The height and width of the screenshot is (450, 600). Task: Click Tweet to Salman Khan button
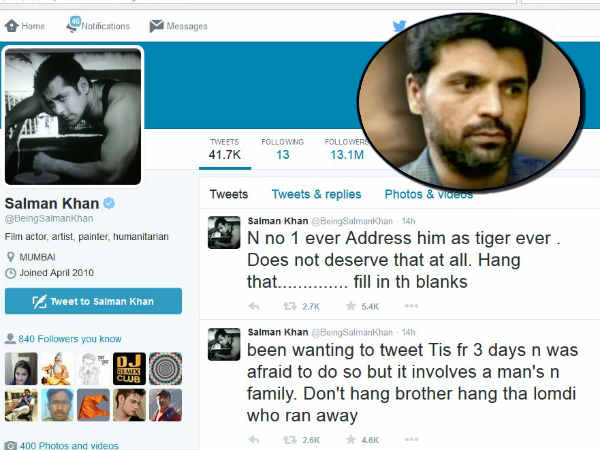(93, 301)
